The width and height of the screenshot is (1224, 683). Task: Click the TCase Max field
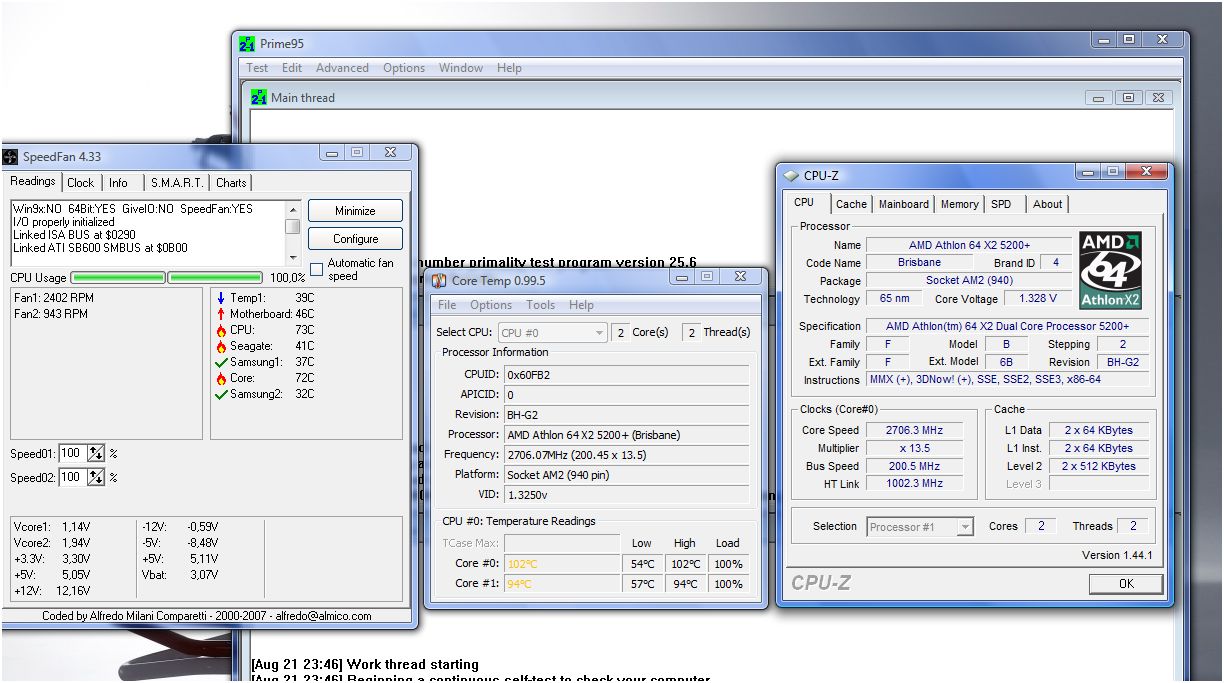click(x=562, y=543)
